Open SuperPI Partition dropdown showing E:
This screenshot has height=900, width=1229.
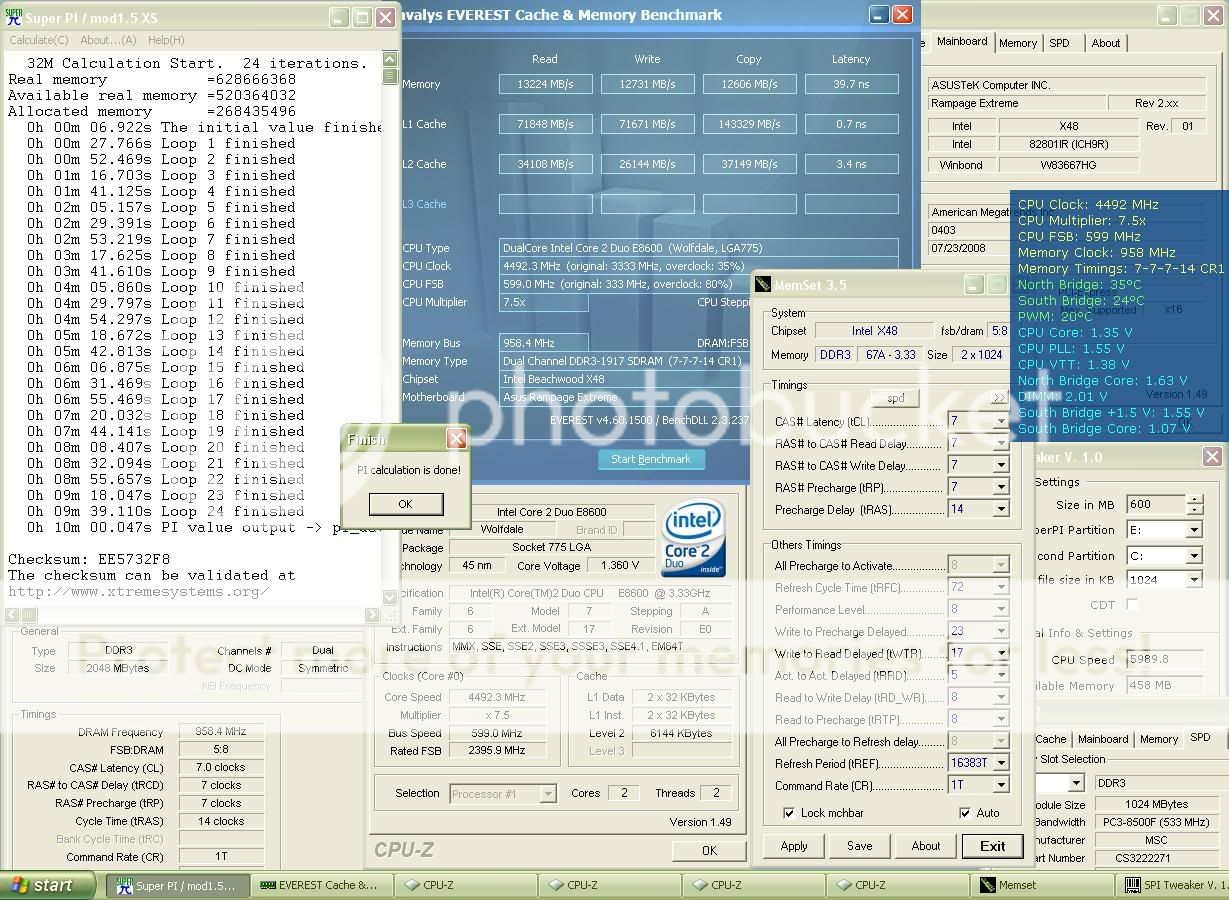(x=1194, y=530)
